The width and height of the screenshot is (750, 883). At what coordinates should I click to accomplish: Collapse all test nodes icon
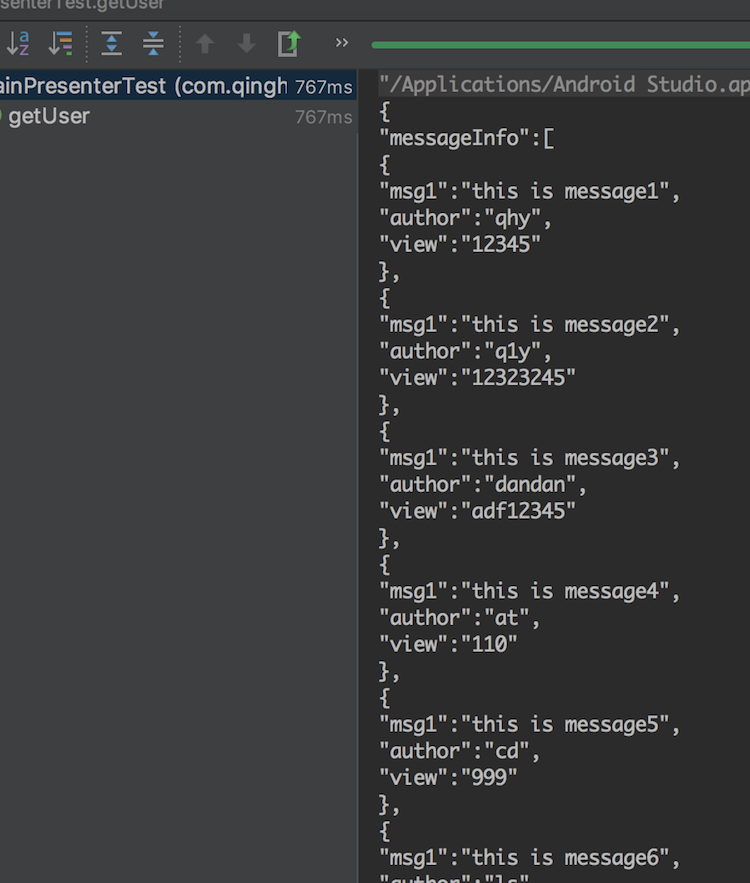coord(153,43)
